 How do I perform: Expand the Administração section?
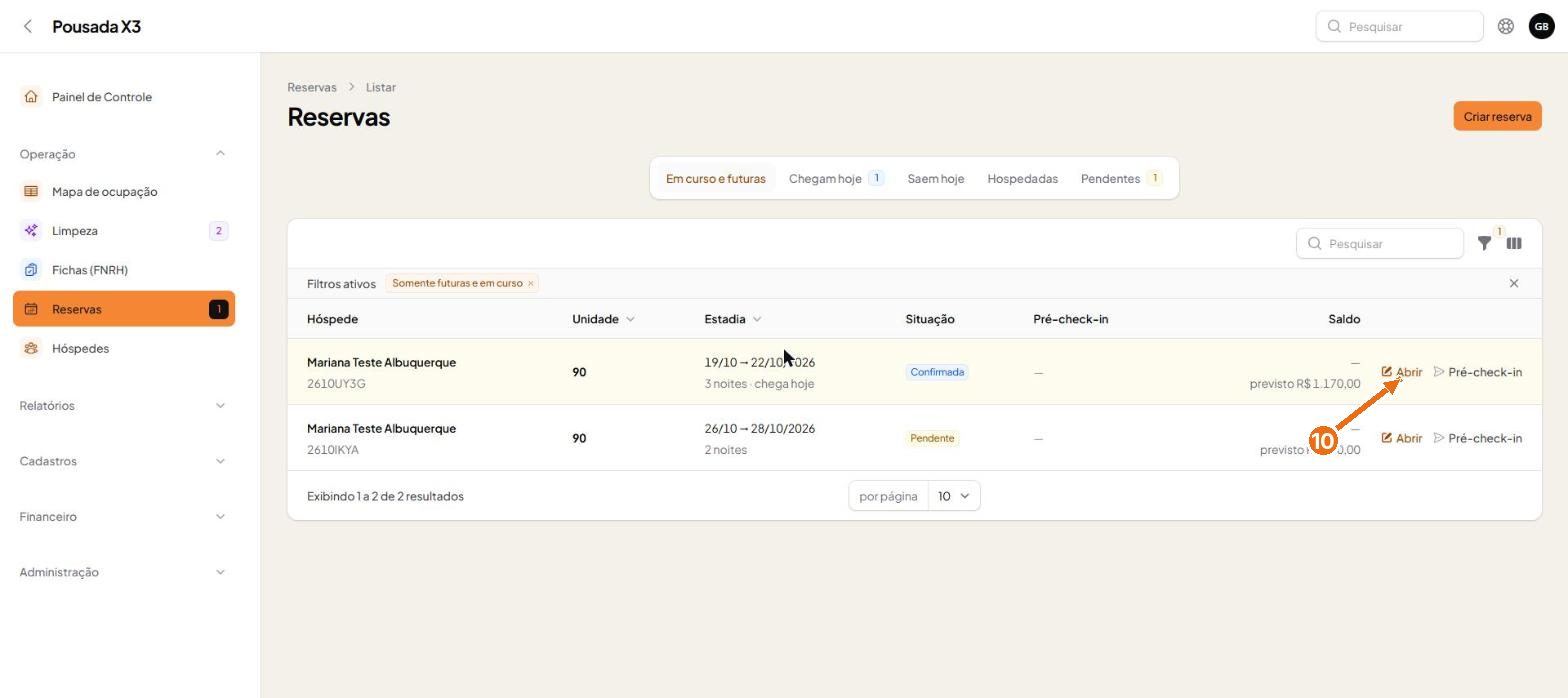[x=220, y=572]
